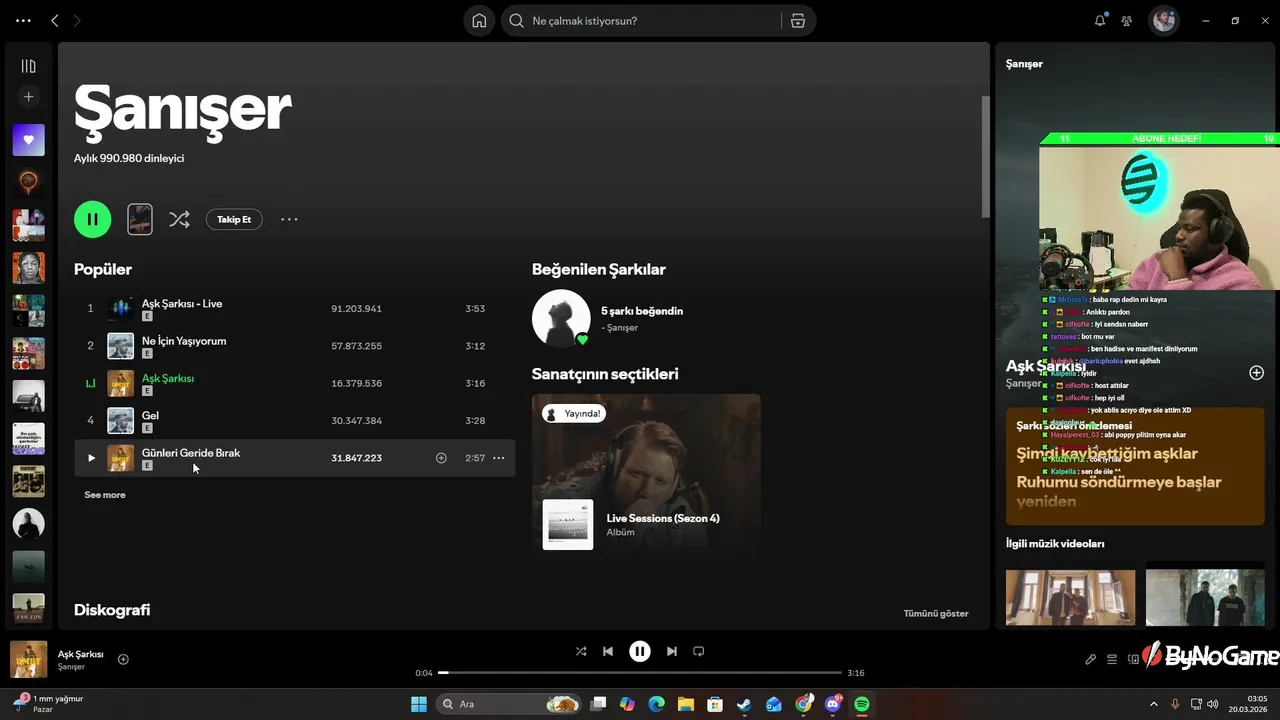
Task: Skip to previous track
Action: [x=608, y=651]
